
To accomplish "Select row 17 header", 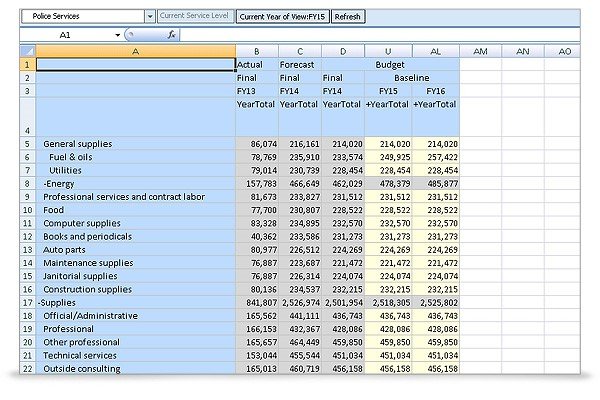I will pyautogui.click(x=28, y=302).
